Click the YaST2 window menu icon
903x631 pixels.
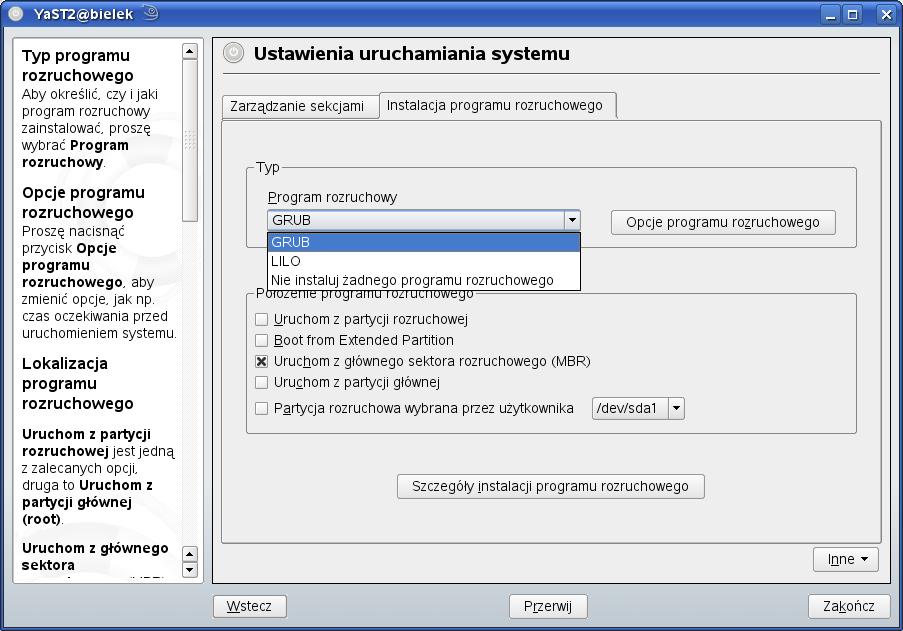[x=16, y=13]
